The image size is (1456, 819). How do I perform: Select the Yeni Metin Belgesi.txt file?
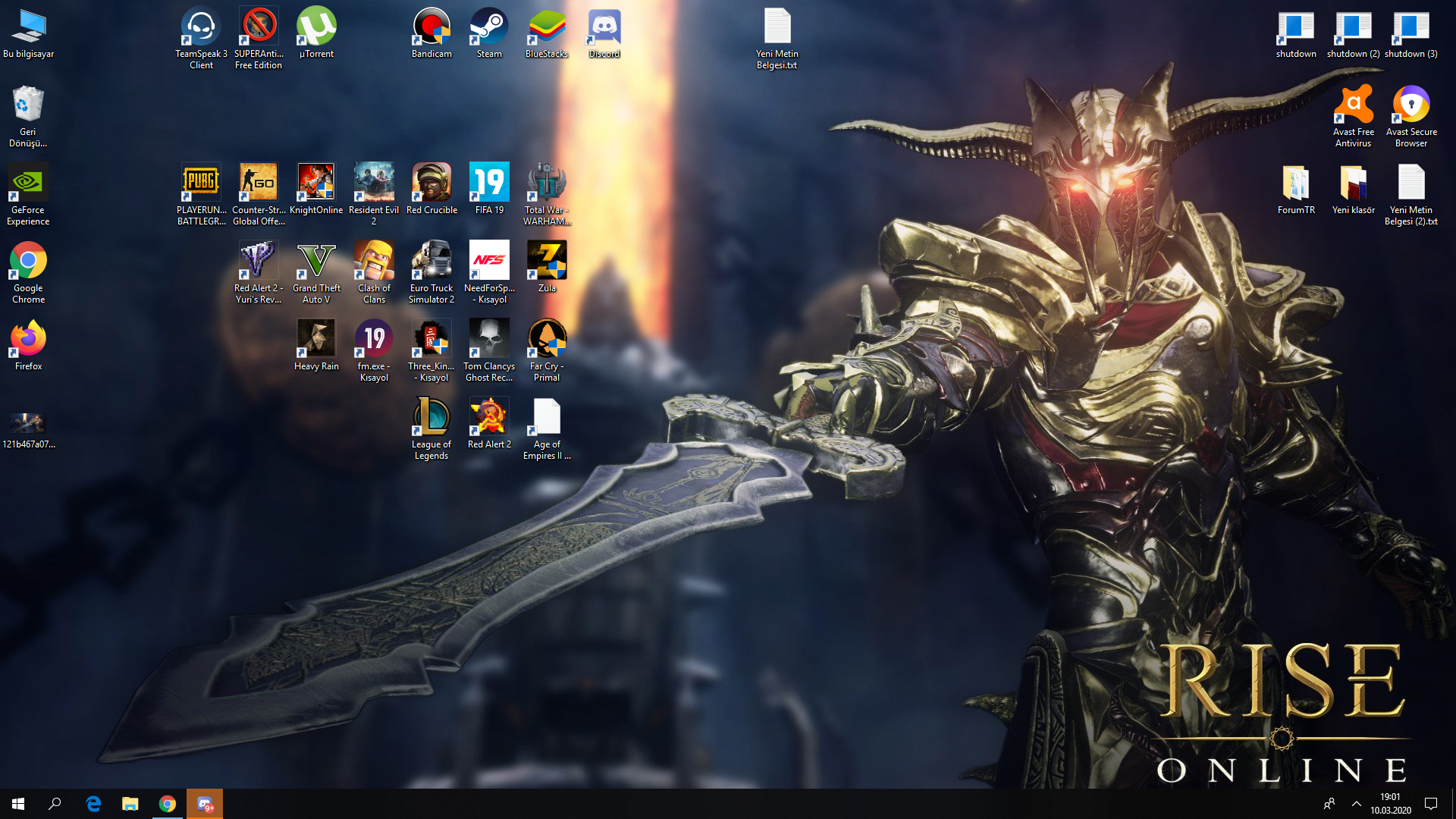(x=778, y=38)
